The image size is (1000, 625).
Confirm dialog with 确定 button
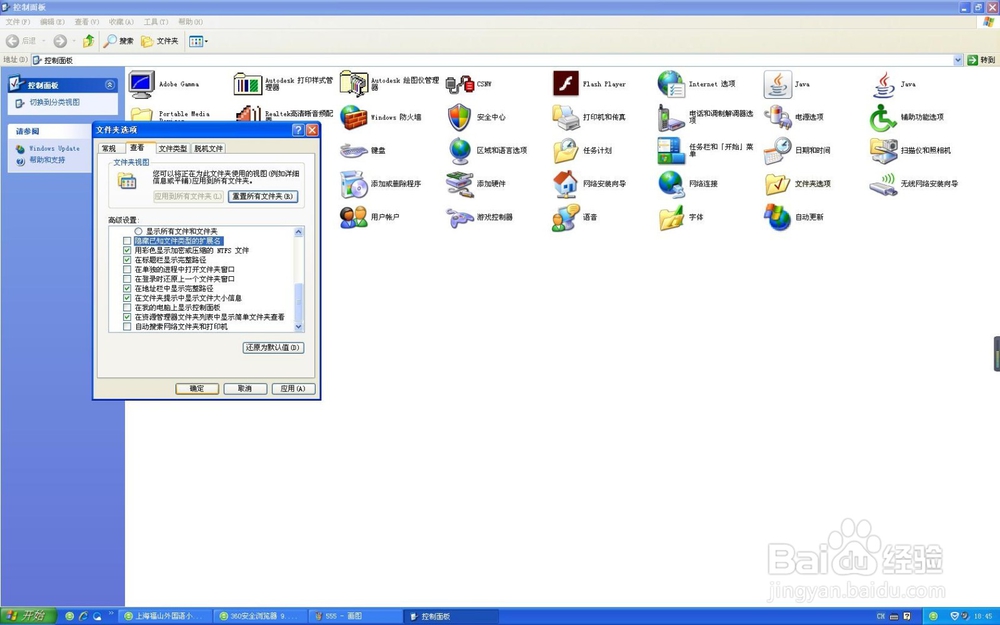(197, 388)
